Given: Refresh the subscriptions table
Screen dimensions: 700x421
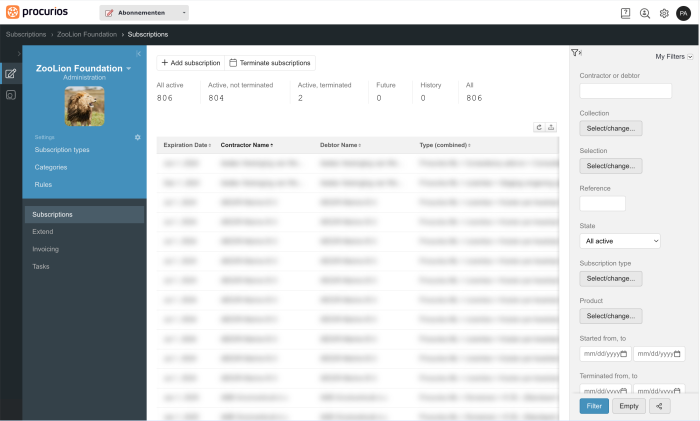Looking at the screenshot, I should click(539, 127).
